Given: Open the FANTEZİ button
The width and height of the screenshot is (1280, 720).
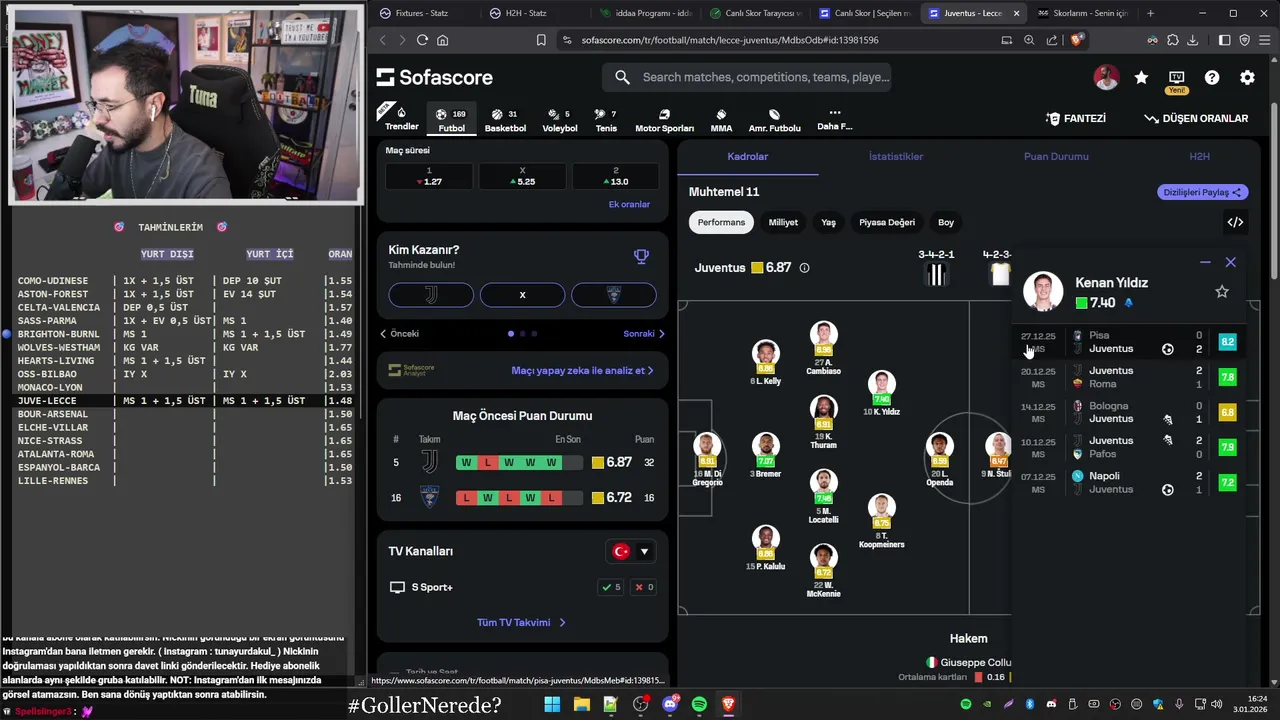Looking at the screenshot, I should point(1076,118).
